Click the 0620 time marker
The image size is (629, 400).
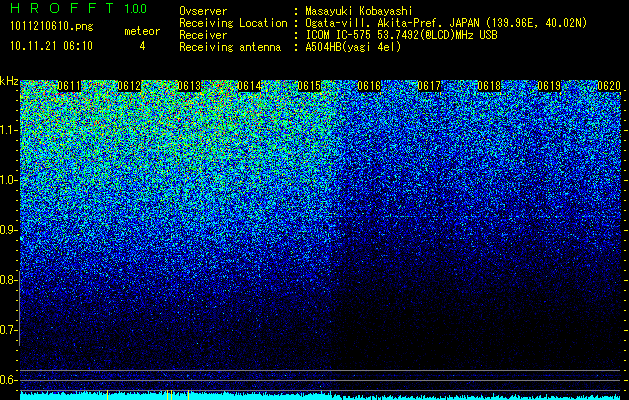tap(609, 86)
